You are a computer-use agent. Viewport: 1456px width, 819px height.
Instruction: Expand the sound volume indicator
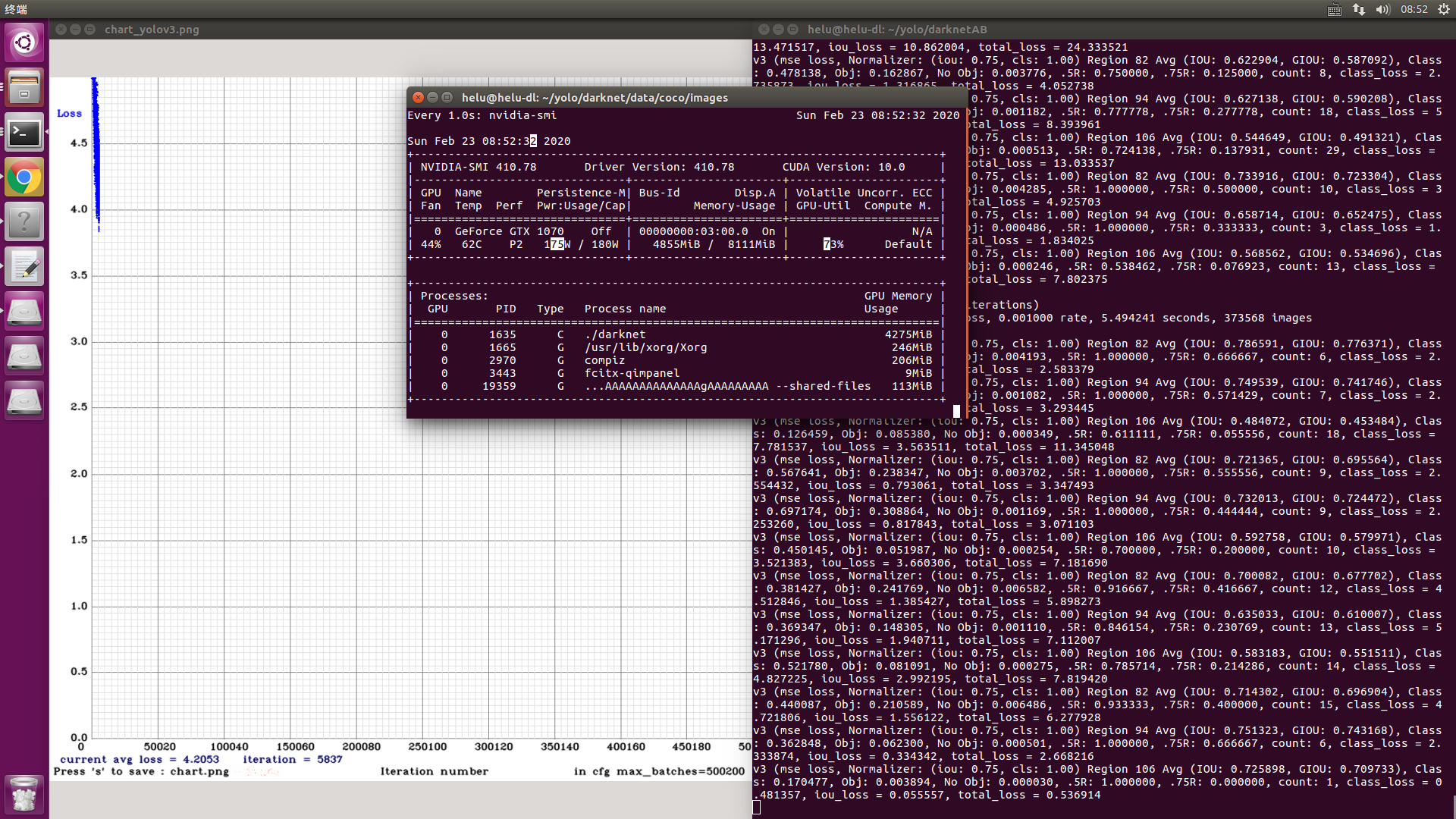[1382, 9]
